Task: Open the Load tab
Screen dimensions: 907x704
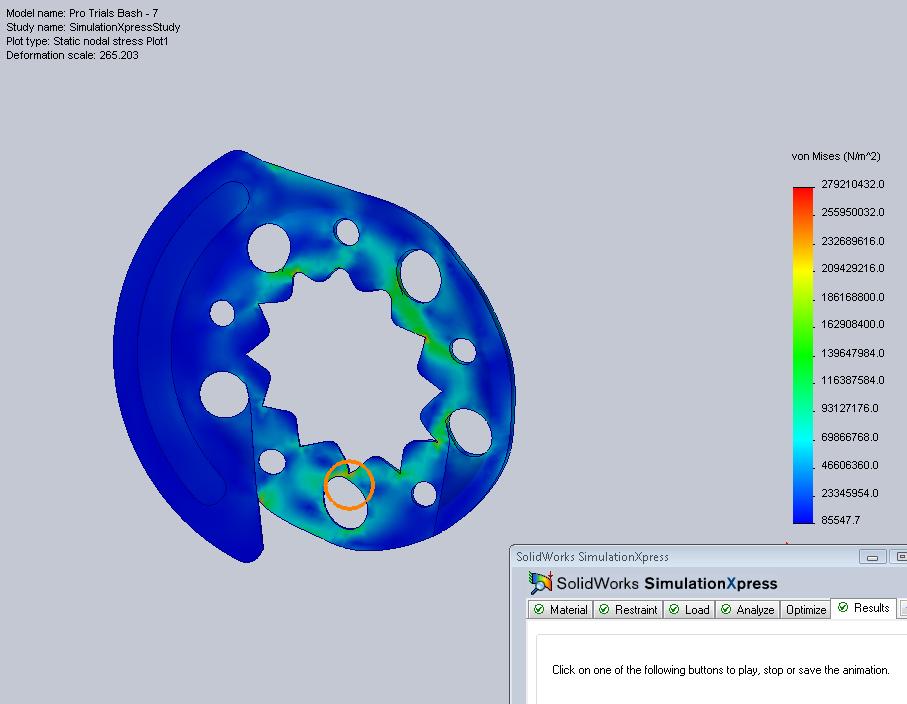Action: tap(689, 610)
